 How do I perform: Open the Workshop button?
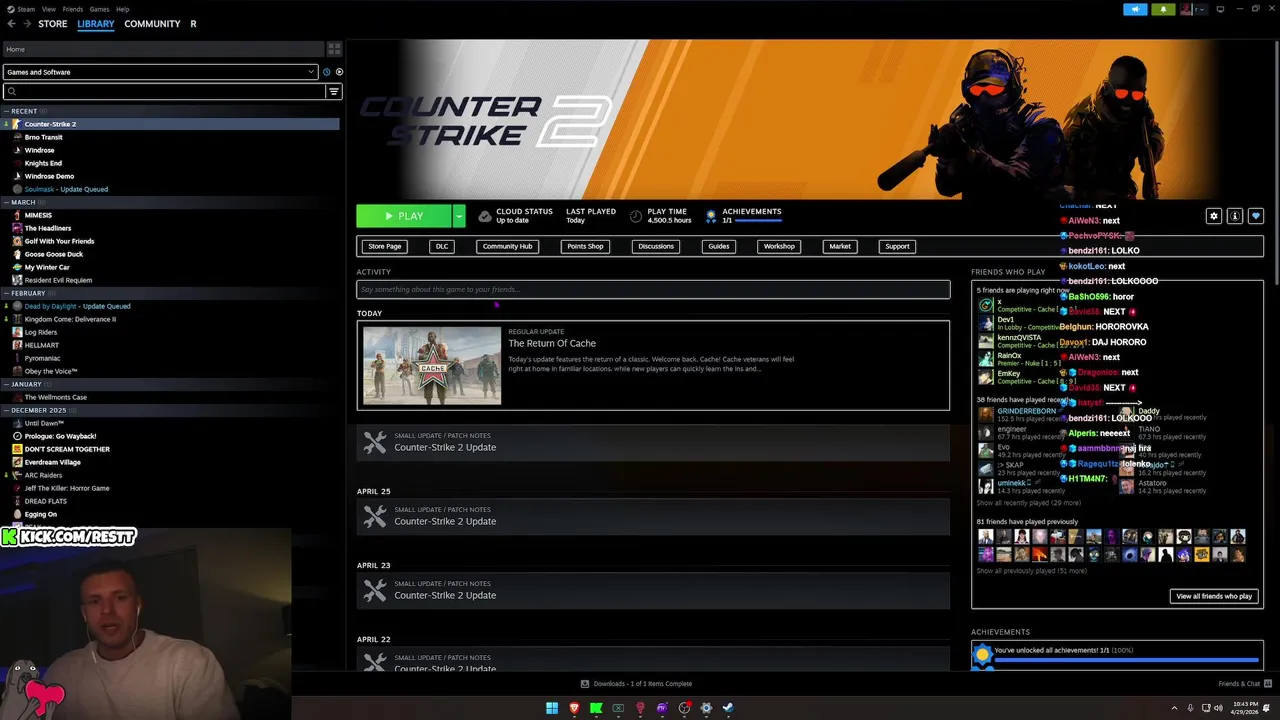click(779, 246)
